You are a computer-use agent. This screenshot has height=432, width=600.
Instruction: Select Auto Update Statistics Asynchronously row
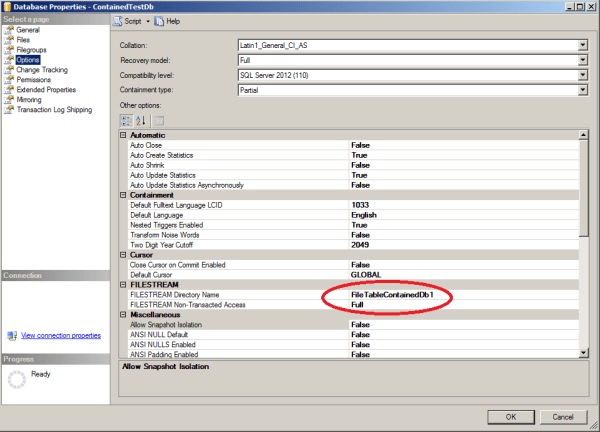[x=353, y=185]
